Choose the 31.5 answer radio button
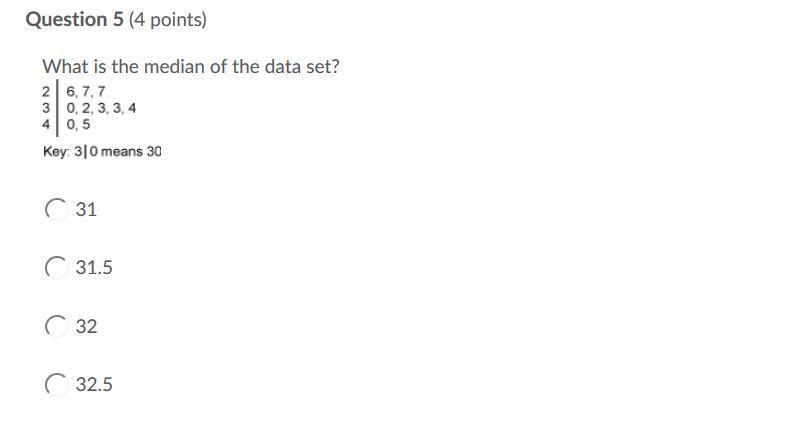This screenshot has height=421, width=802. 56,268
